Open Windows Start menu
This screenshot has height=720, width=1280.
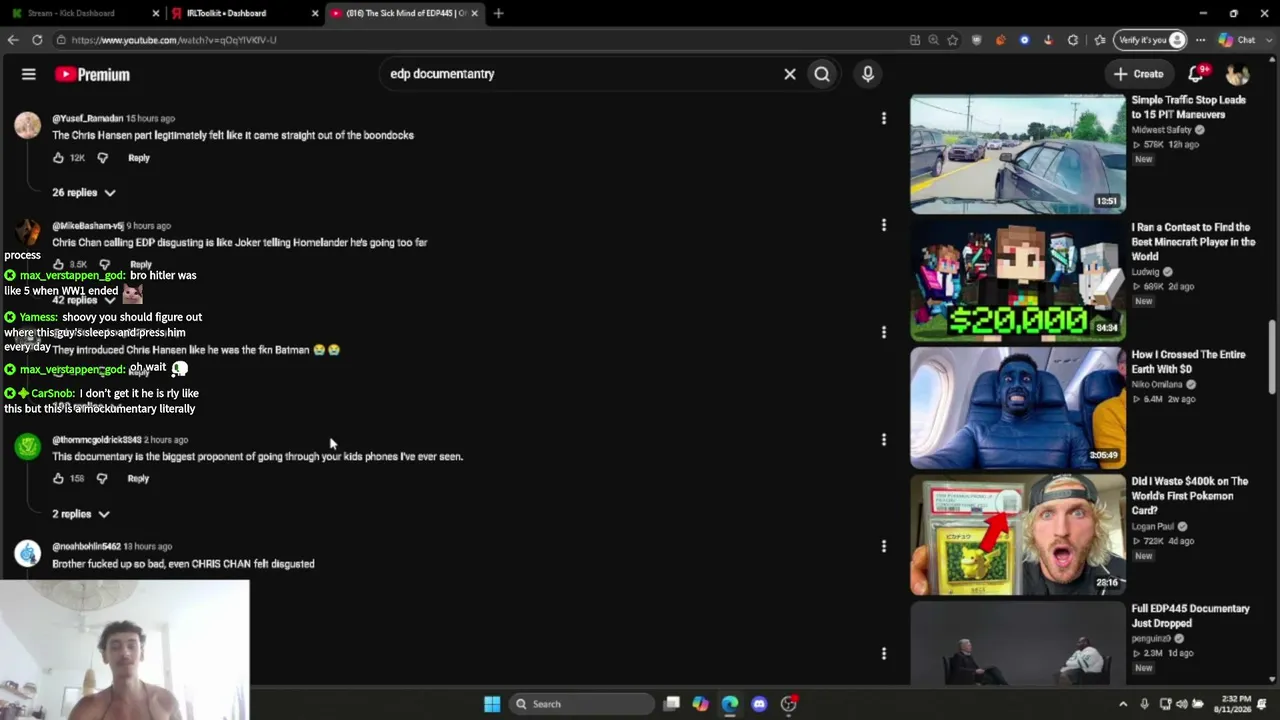click(x=492, y=704)
